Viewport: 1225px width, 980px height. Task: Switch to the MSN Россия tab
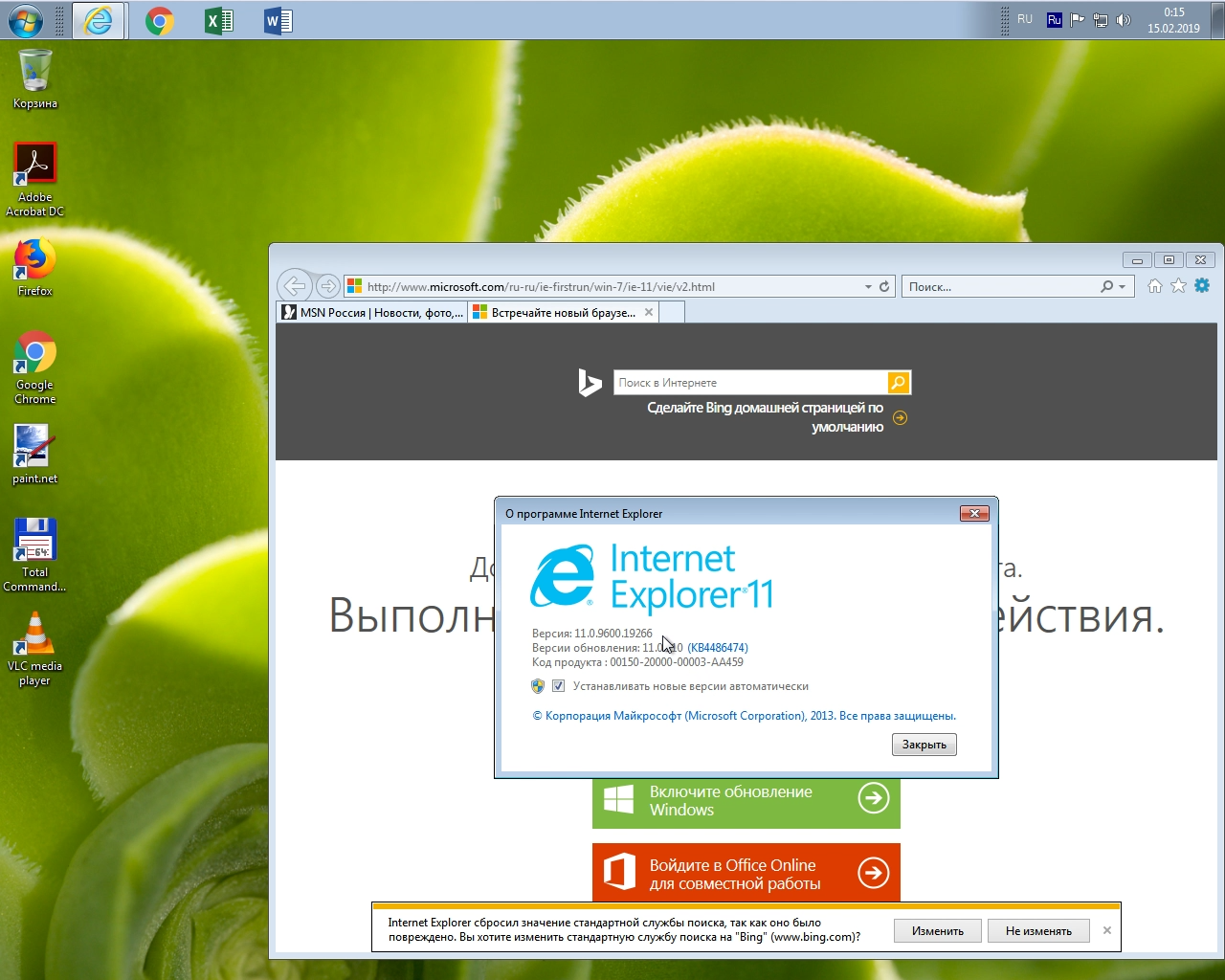coord(372,312)
